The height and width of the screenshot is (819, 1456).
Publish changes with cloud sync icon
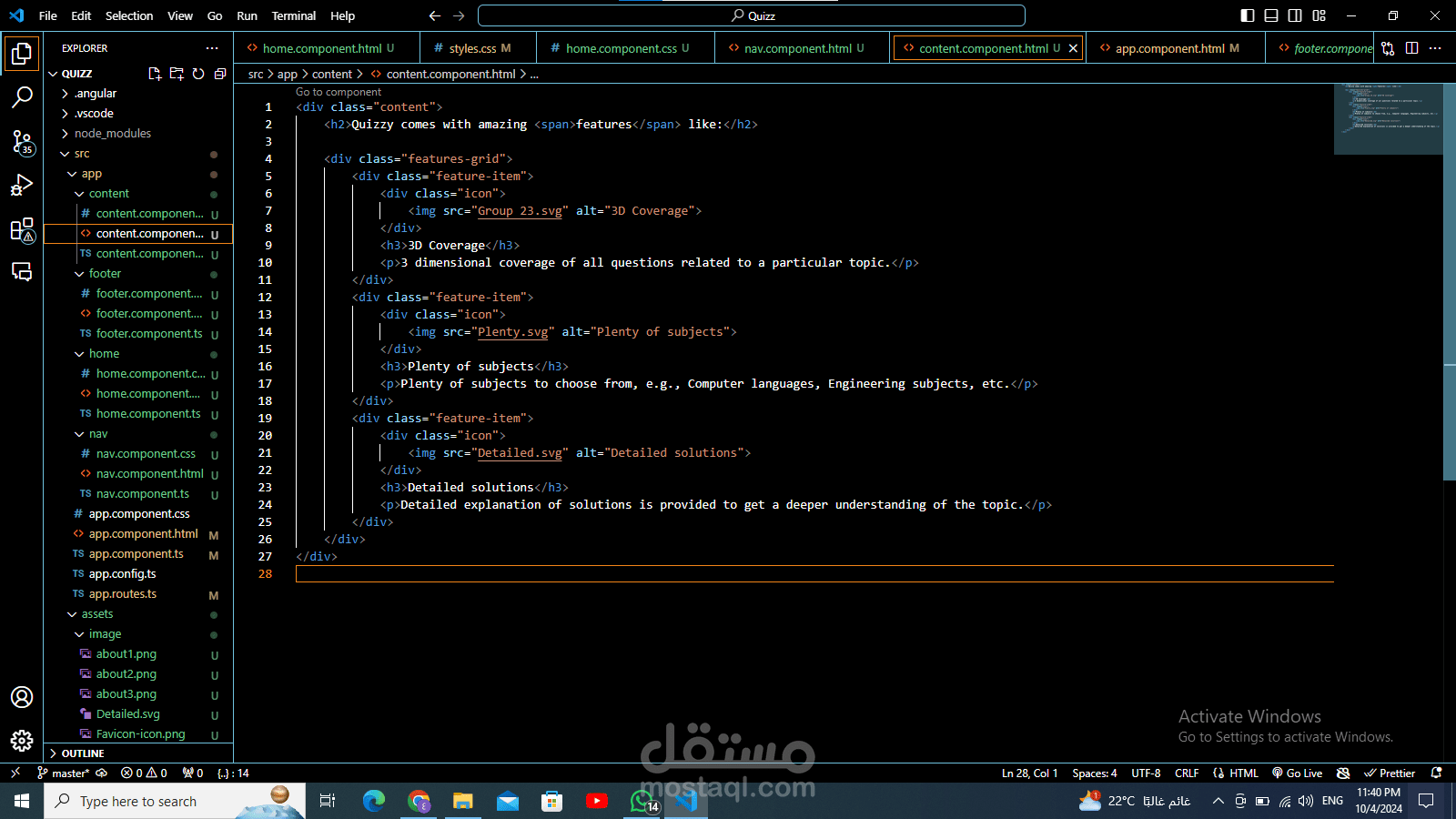pos(102,773)
